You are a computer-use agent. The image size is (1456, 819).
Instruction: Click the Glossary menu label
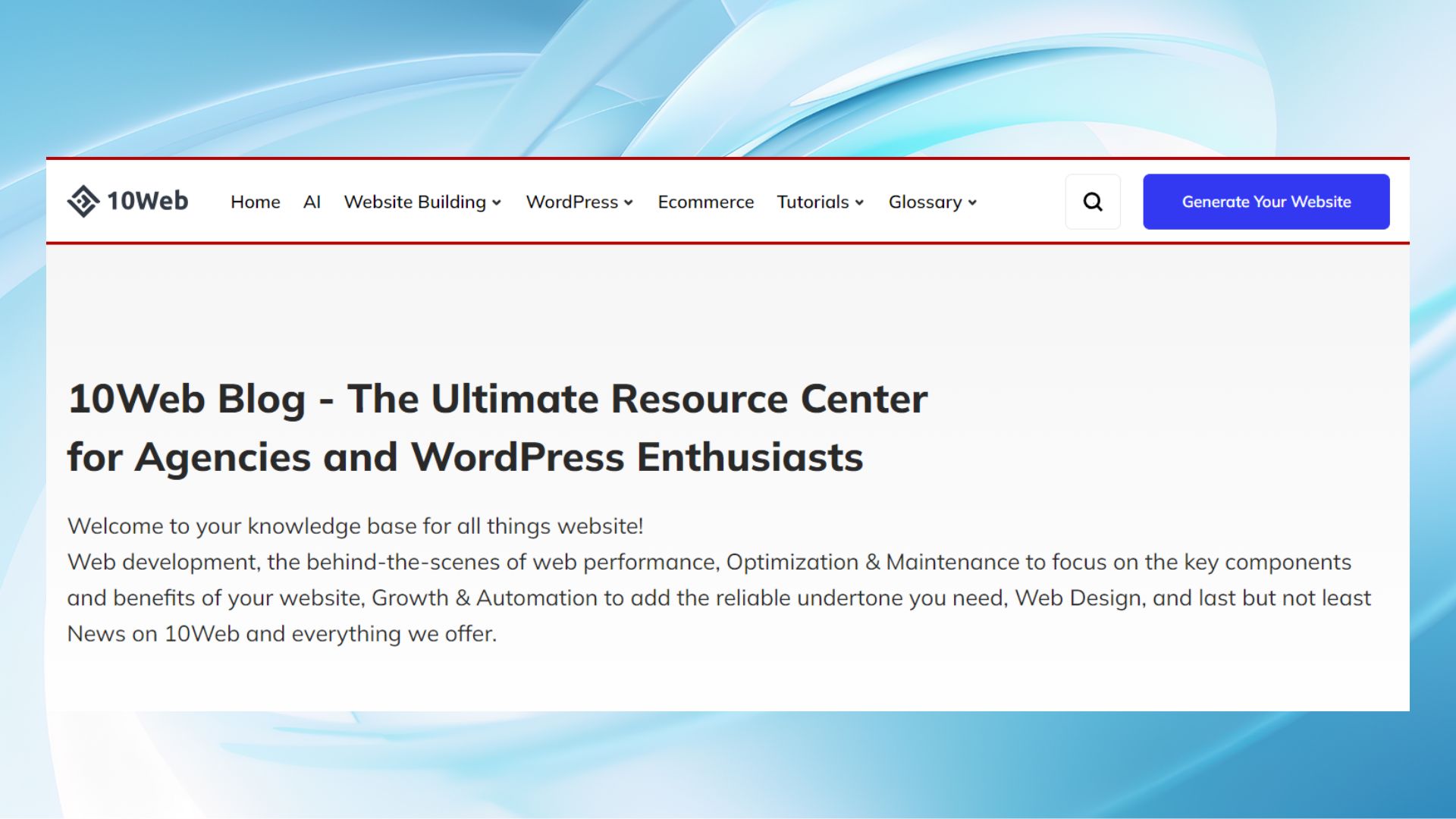(x=924, y=202)
